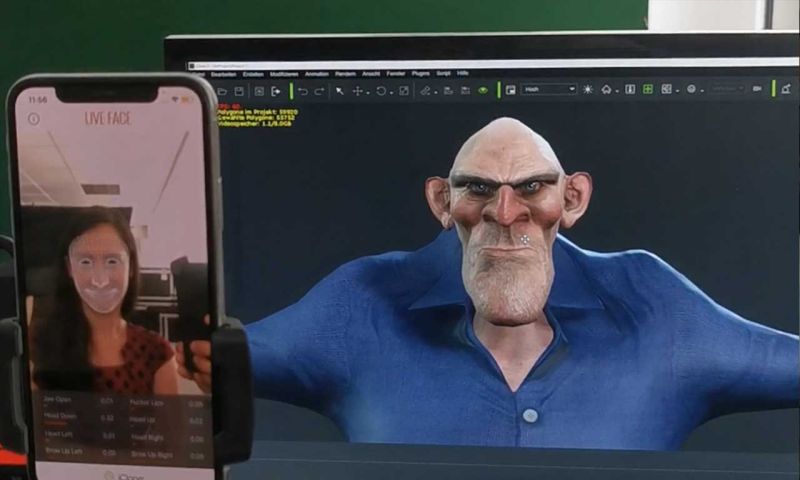Open the greyed camera selection combo box
800x480 pixels.
click(728, 89)
